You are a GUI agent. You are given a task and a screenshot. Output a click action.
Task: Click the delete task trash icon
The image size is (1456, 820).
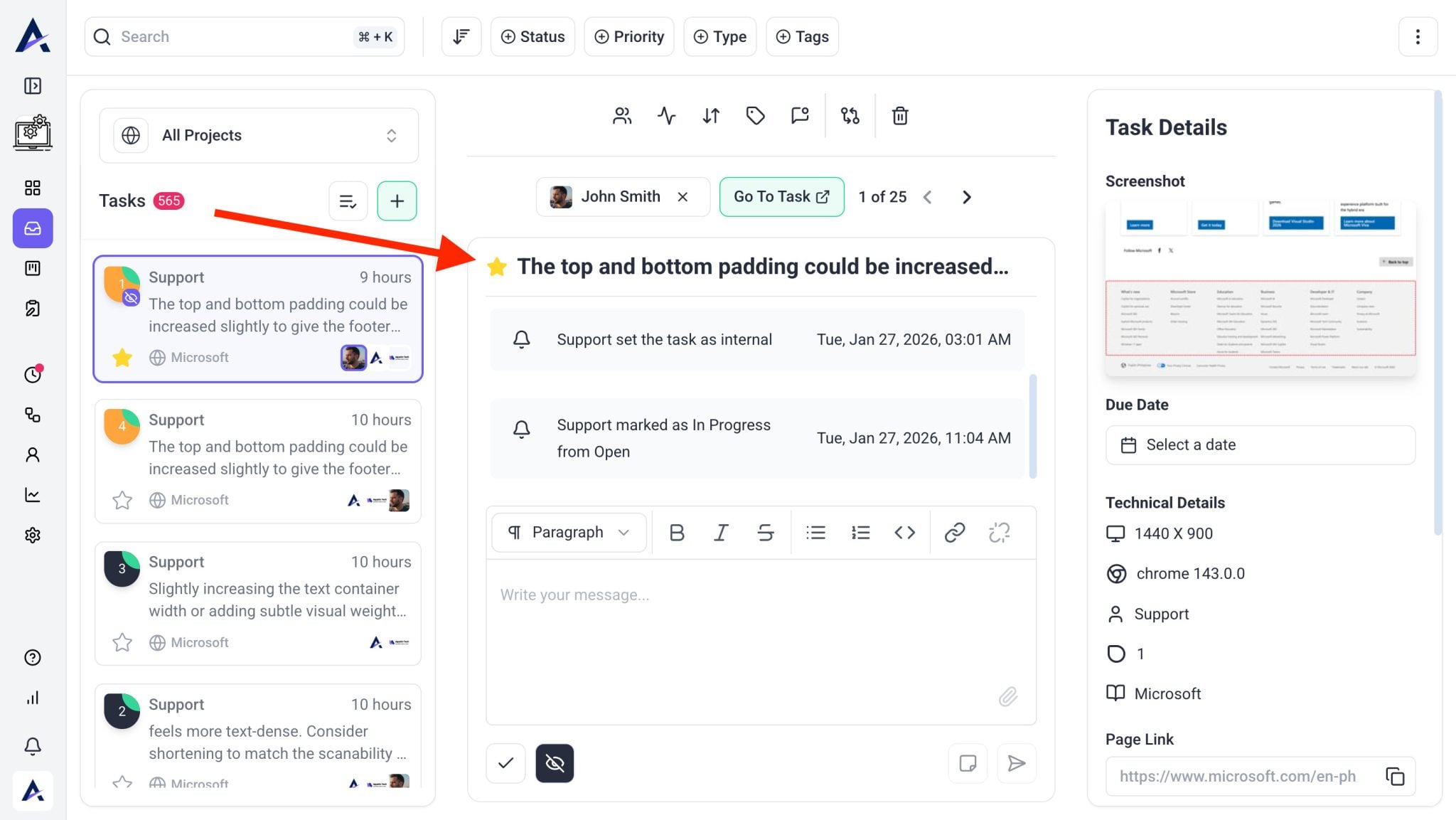pyautogui.click(x=900, y=116)
